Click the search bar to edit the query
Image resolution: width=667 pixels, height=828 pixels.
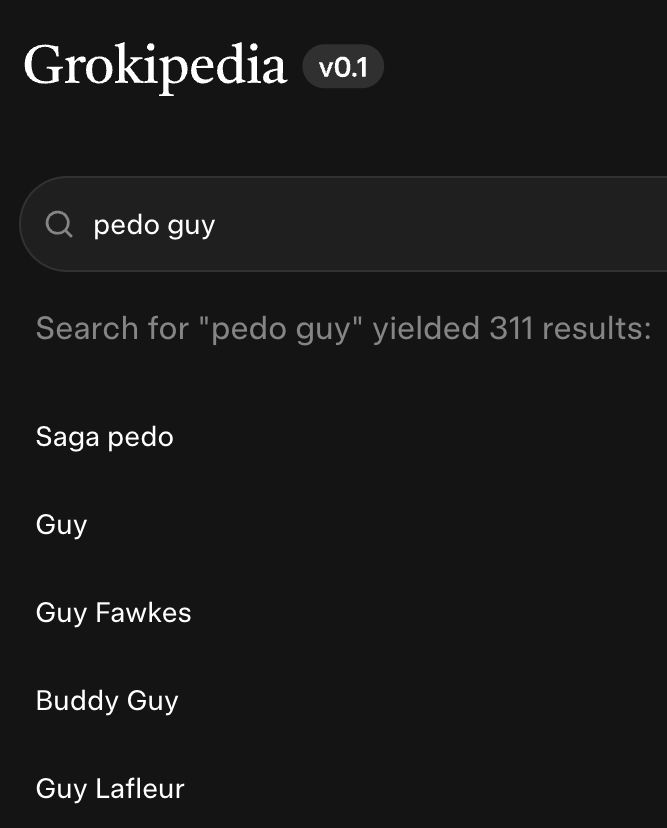pos(300,224)
